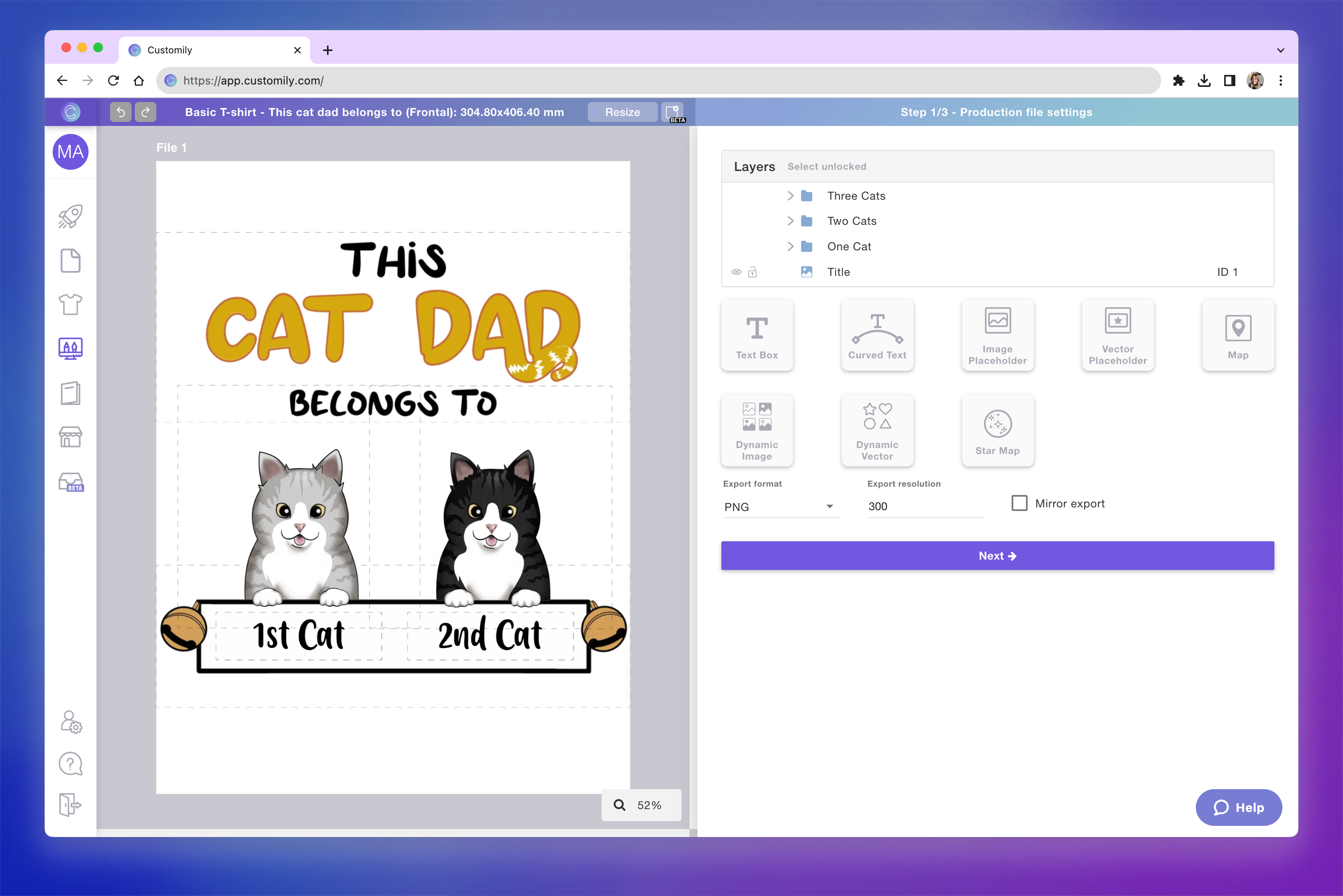Insert a Star Map element
The image size is (1343, 896).
tap(997, 430)
